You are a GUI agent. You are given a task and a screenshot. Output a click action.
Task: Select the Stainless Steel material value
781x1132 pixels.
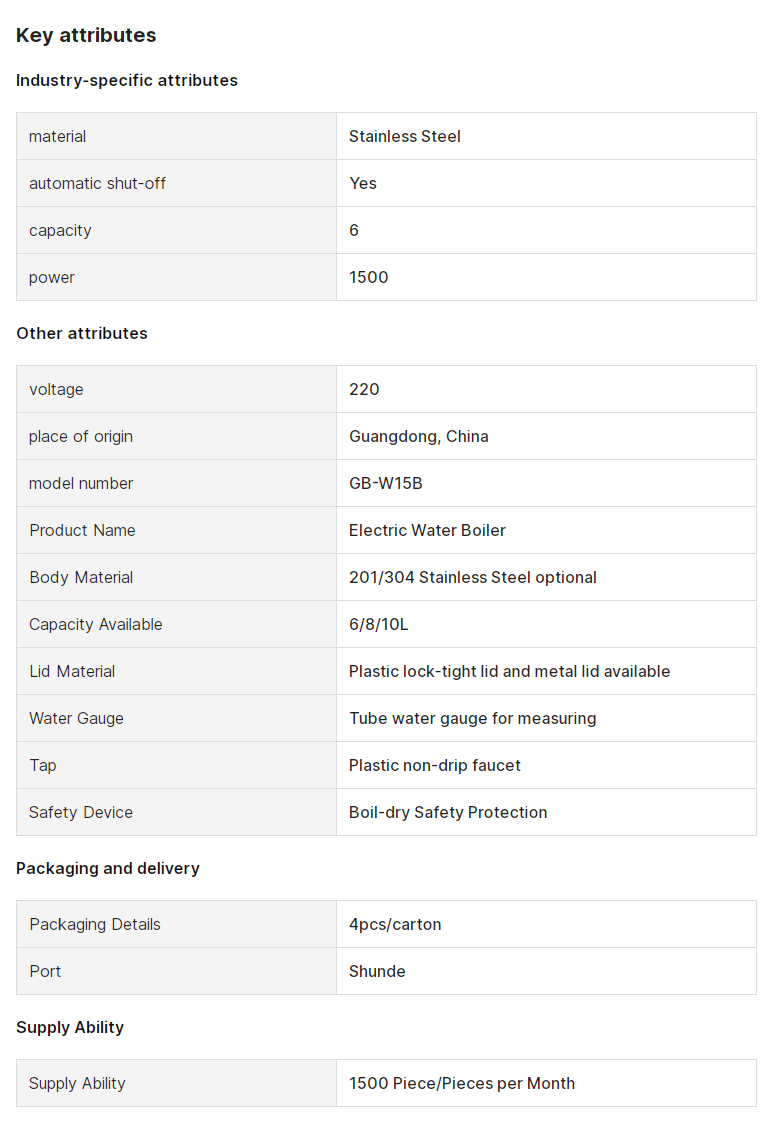404,136
